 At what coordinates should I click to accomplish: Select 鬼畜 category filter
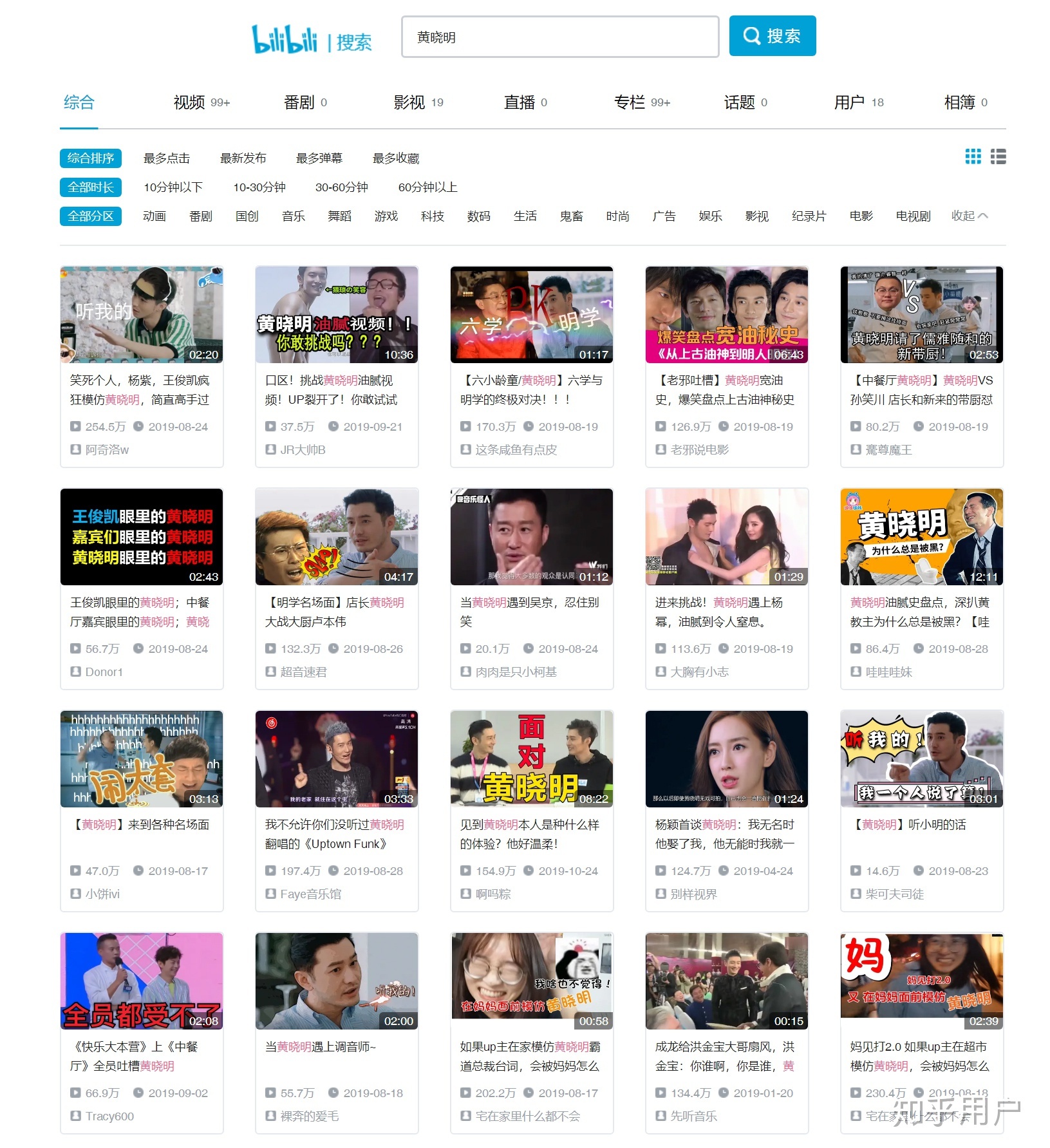click(571, 216)
